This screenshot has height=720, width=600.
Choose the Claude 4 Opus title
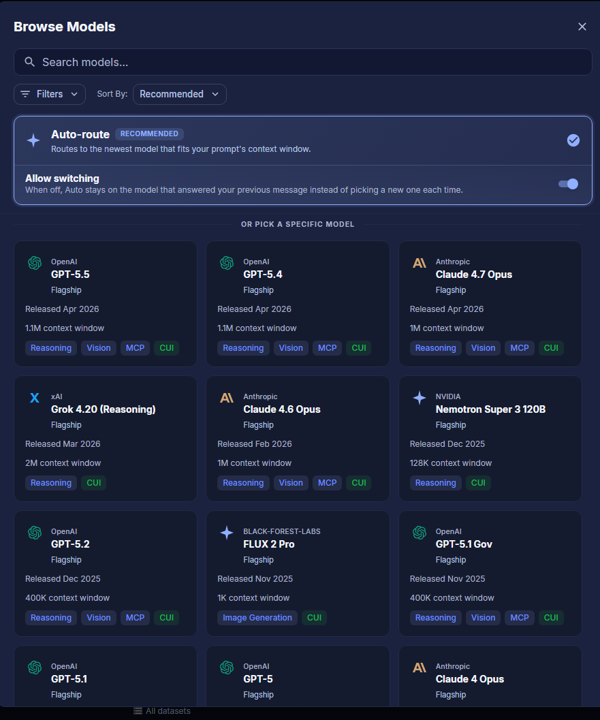[470, 679]
